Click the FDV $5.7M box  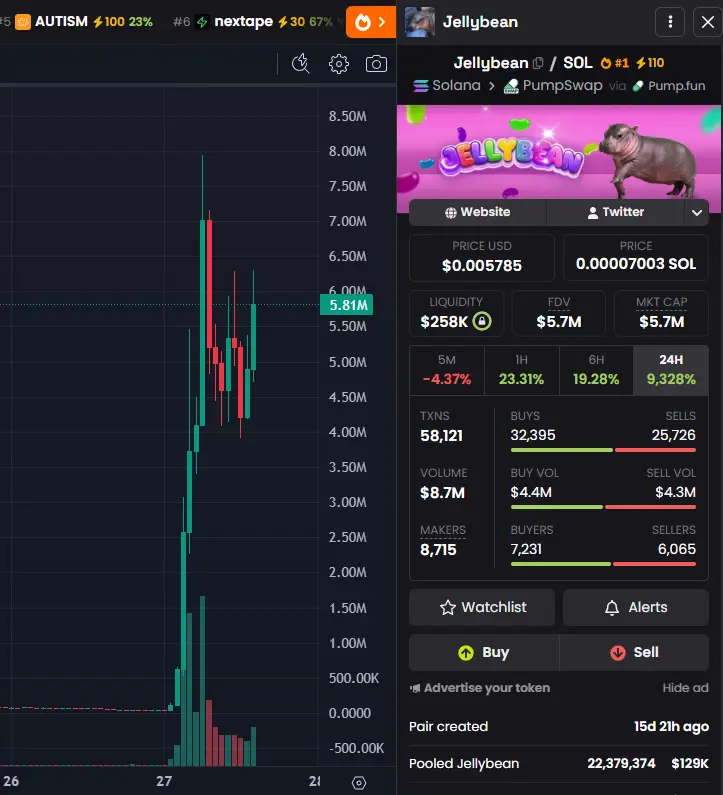pyautogui.click(x=559, y=313)
